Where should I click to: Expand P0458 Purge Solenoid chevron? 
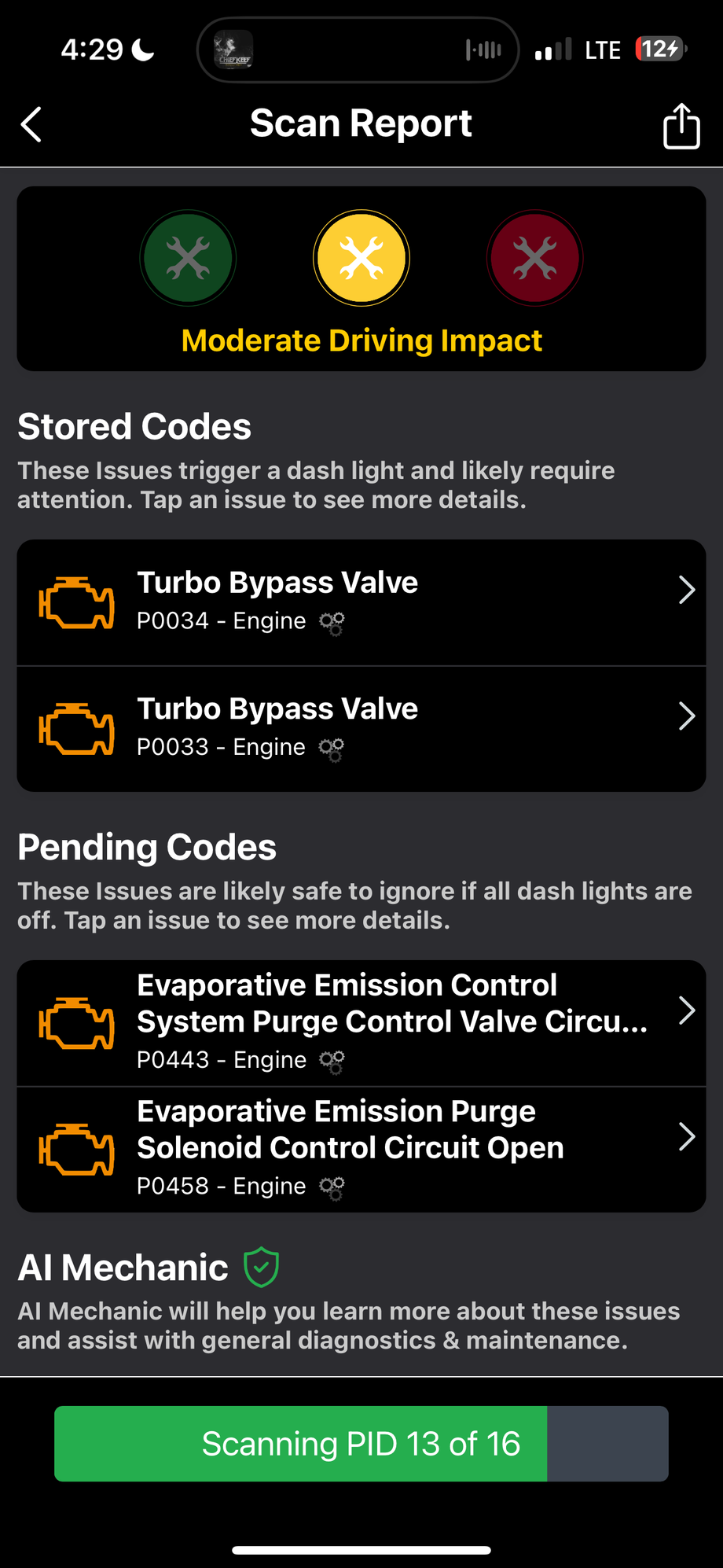686,1136
